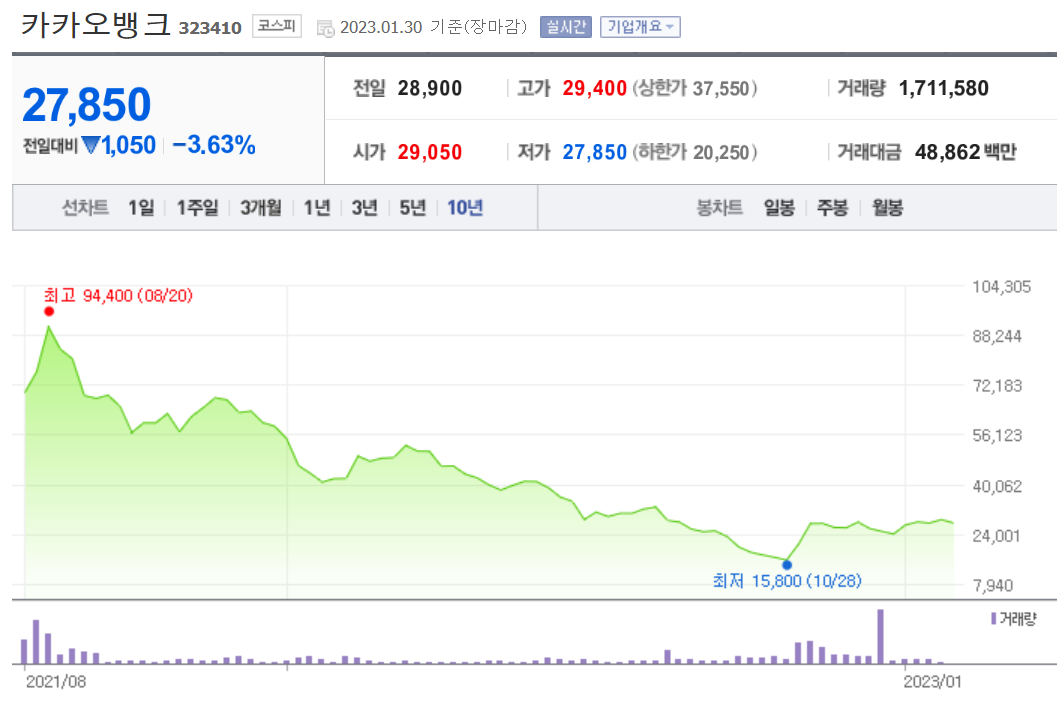Click the 고가 value 29,400
This screenshot has height=706, width=1057.
click(595, 88)
